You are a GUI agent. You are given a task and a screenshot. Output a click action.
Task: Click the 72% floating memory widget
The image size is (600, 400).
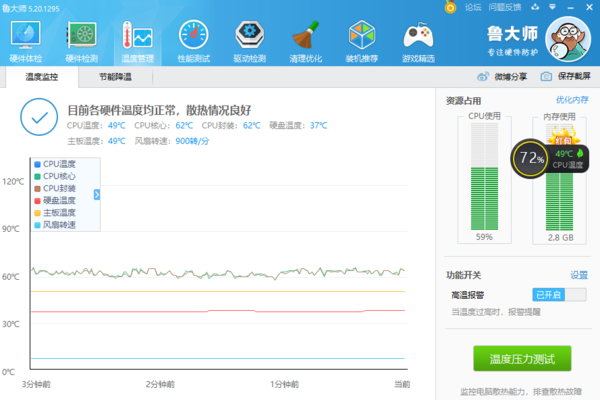tap(530, 159)
